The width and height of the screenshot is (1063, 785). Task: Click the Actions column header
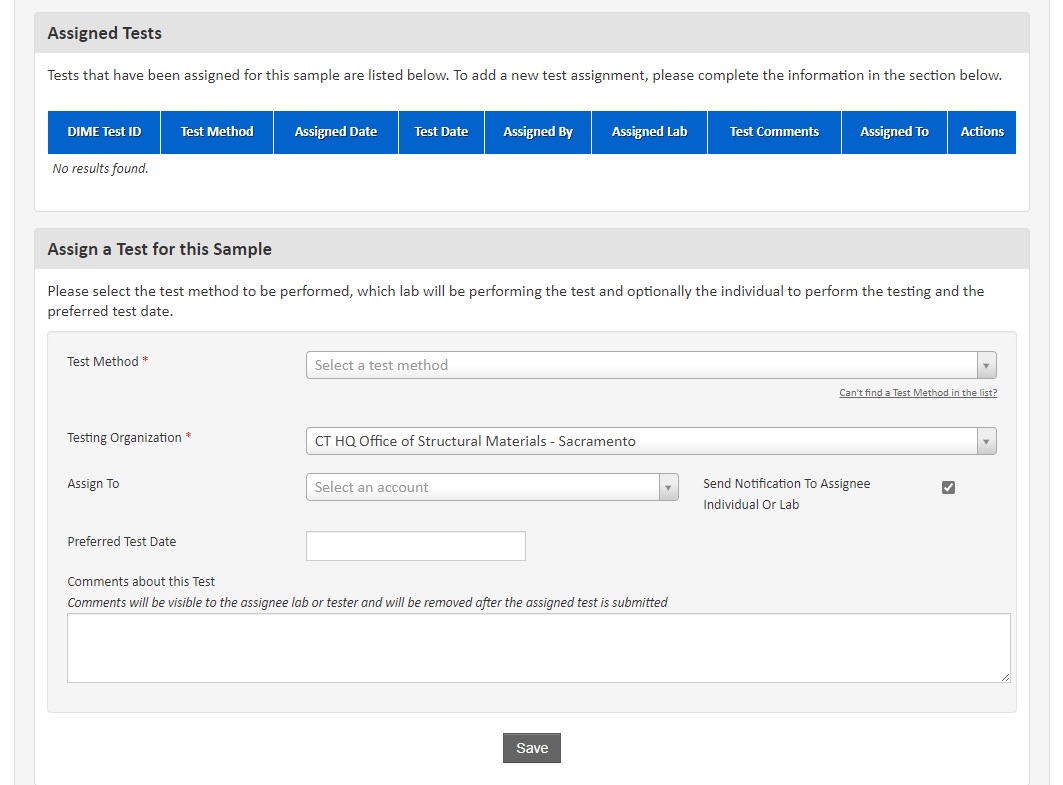tap(981, 132)
